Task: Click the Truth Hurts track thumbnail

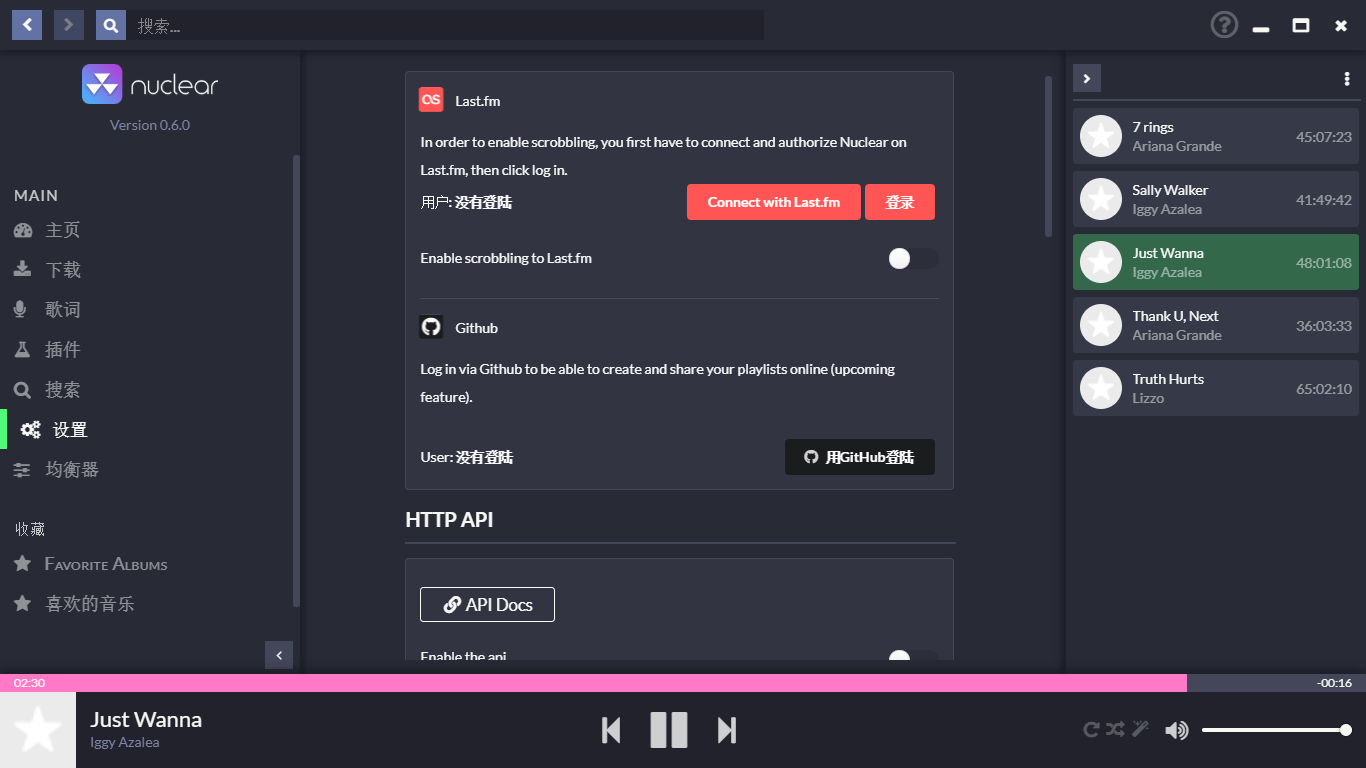Action: (x=1101, y=388)
